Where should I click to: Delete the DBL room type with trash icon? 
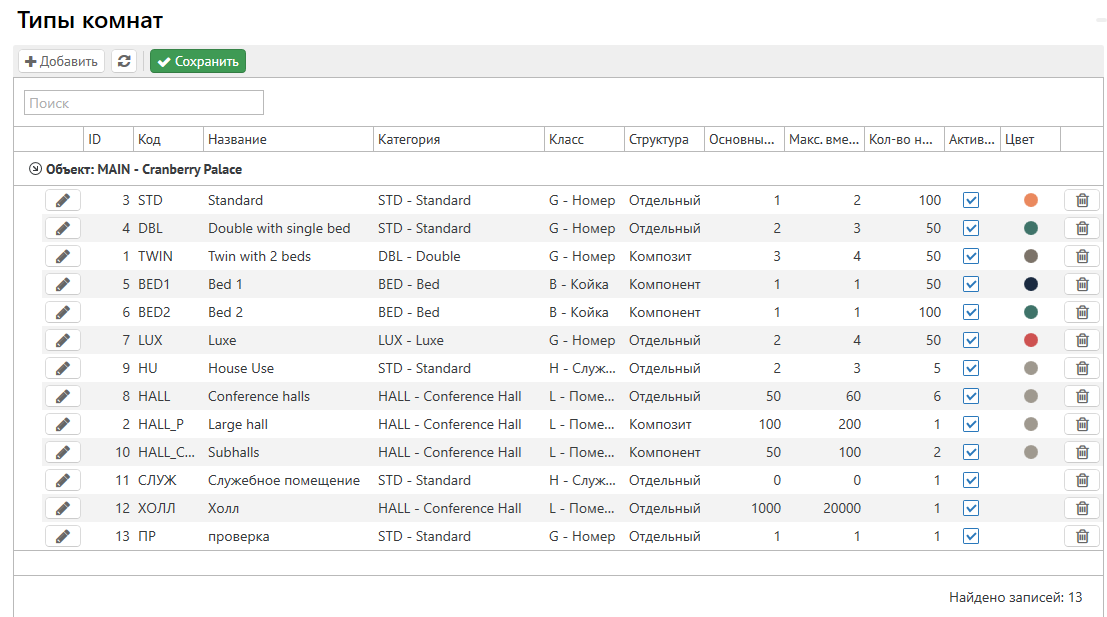click(1081, 228)
